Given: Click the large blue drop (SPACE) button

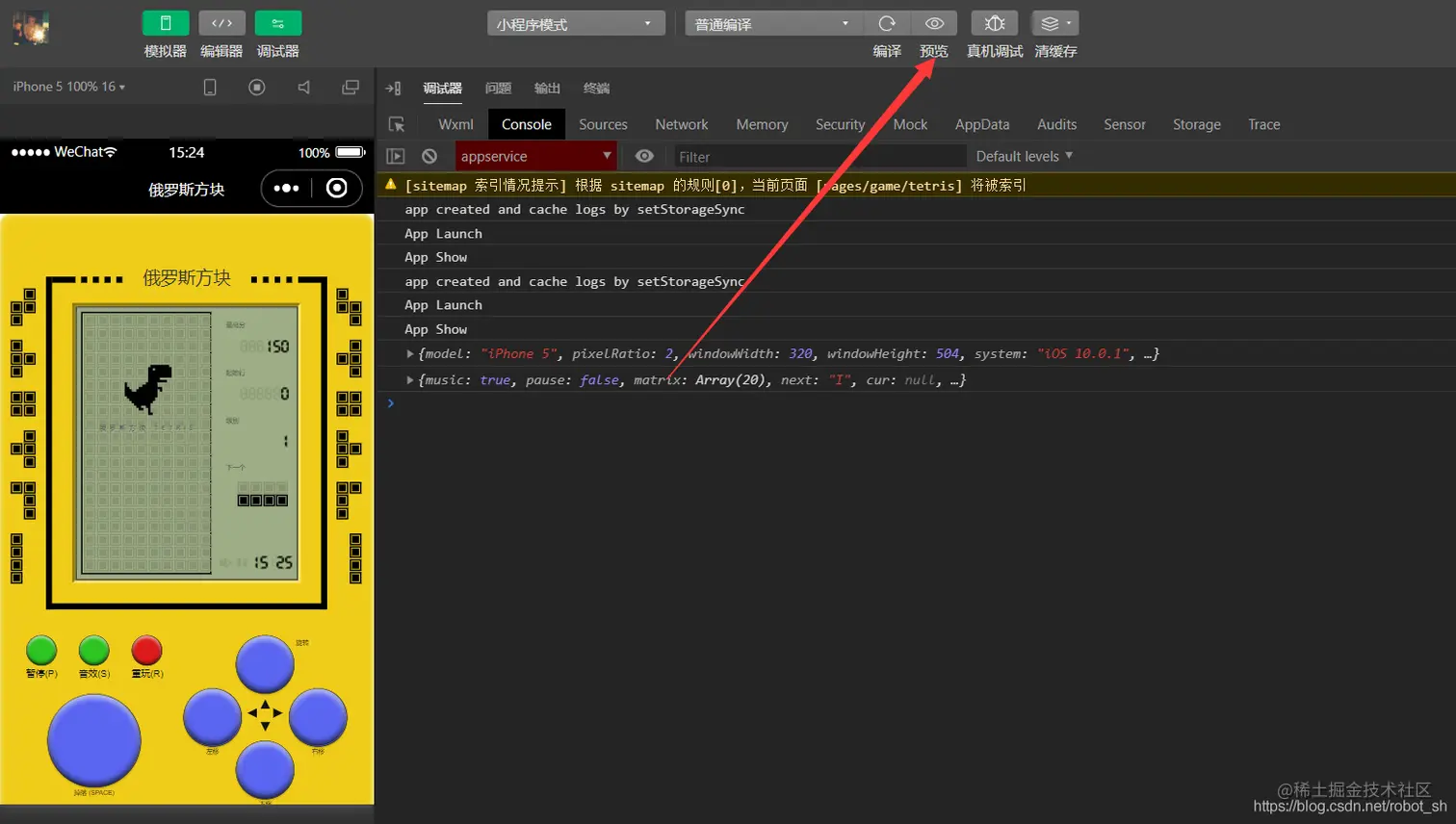Looking at the screenshot, I should (x=94, y=739).
